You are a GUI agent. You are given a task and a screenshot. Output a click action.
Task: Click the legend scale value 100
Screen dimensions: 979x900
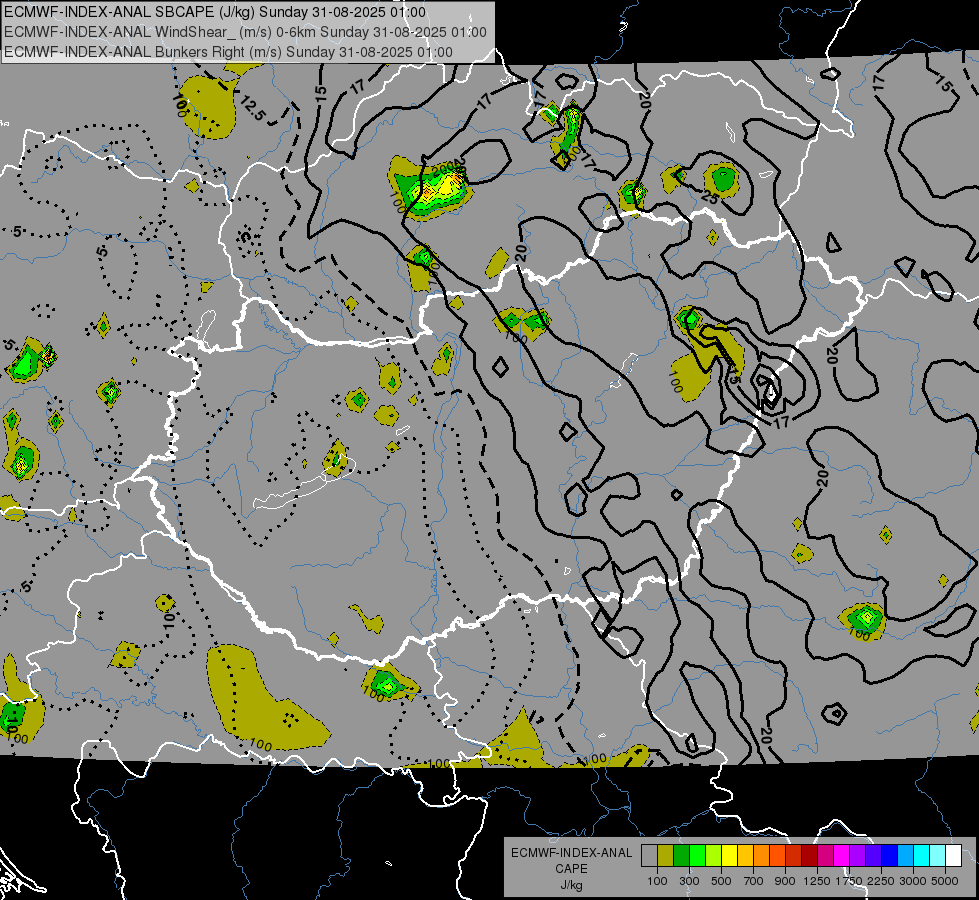[657, 881]
